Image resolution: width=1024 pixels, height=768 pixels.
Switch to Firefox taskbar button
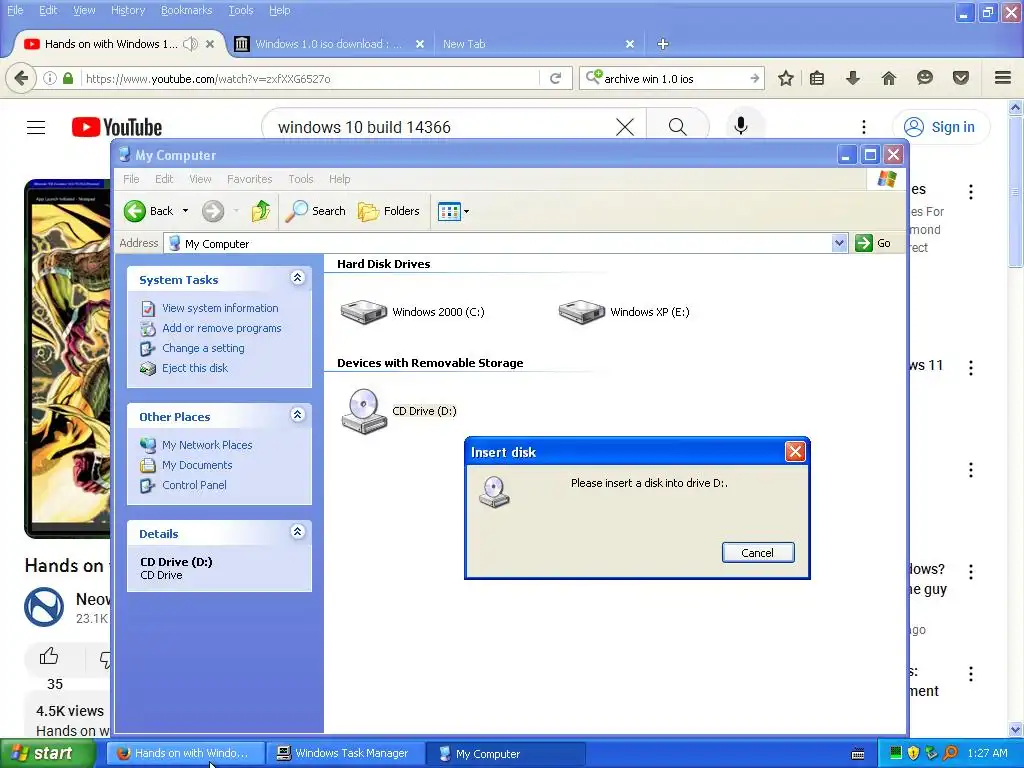(186, 754)
